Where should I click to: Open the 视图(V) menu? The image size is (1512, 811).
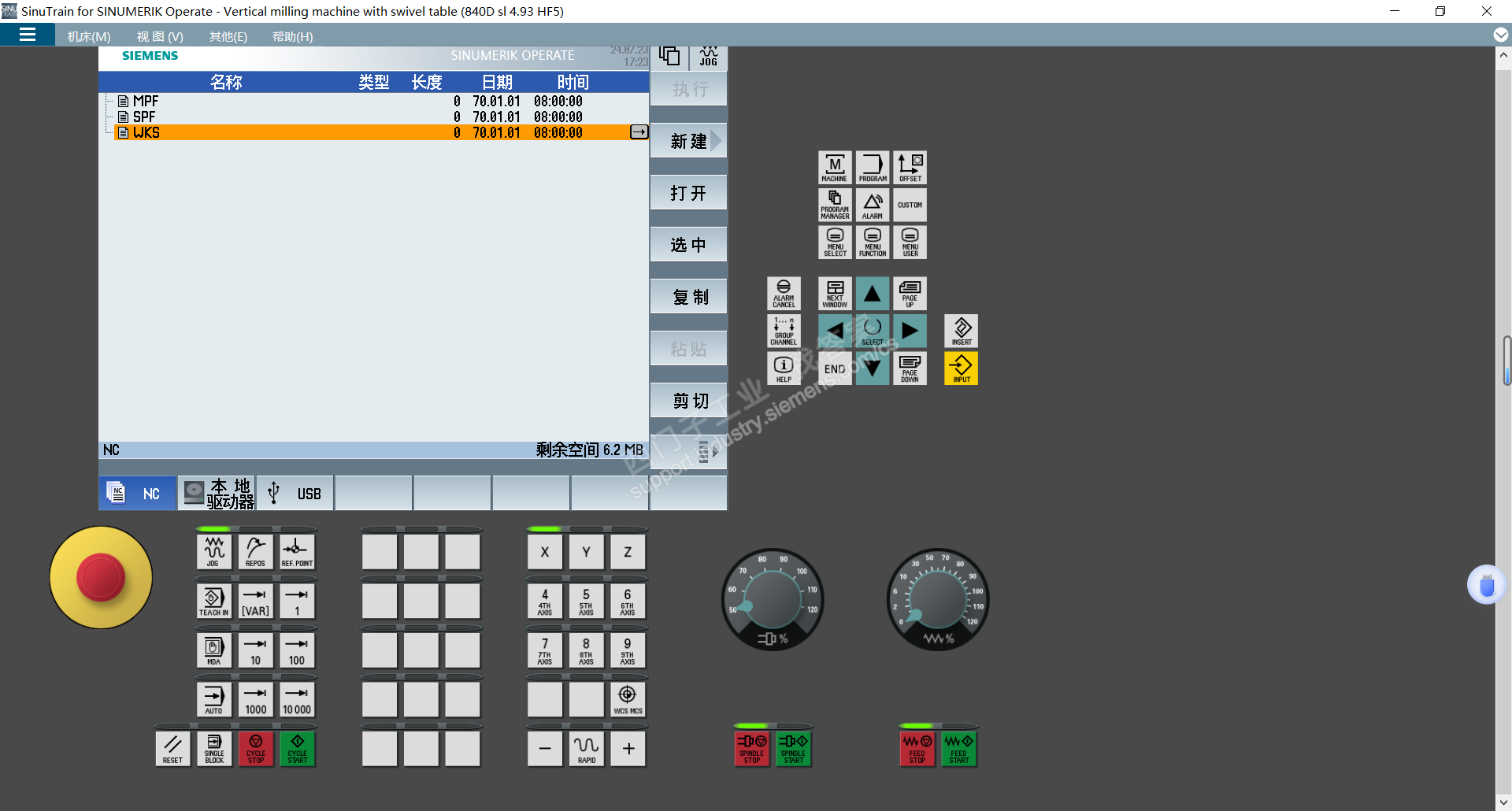pyautogui.click(x=160, y=36)
